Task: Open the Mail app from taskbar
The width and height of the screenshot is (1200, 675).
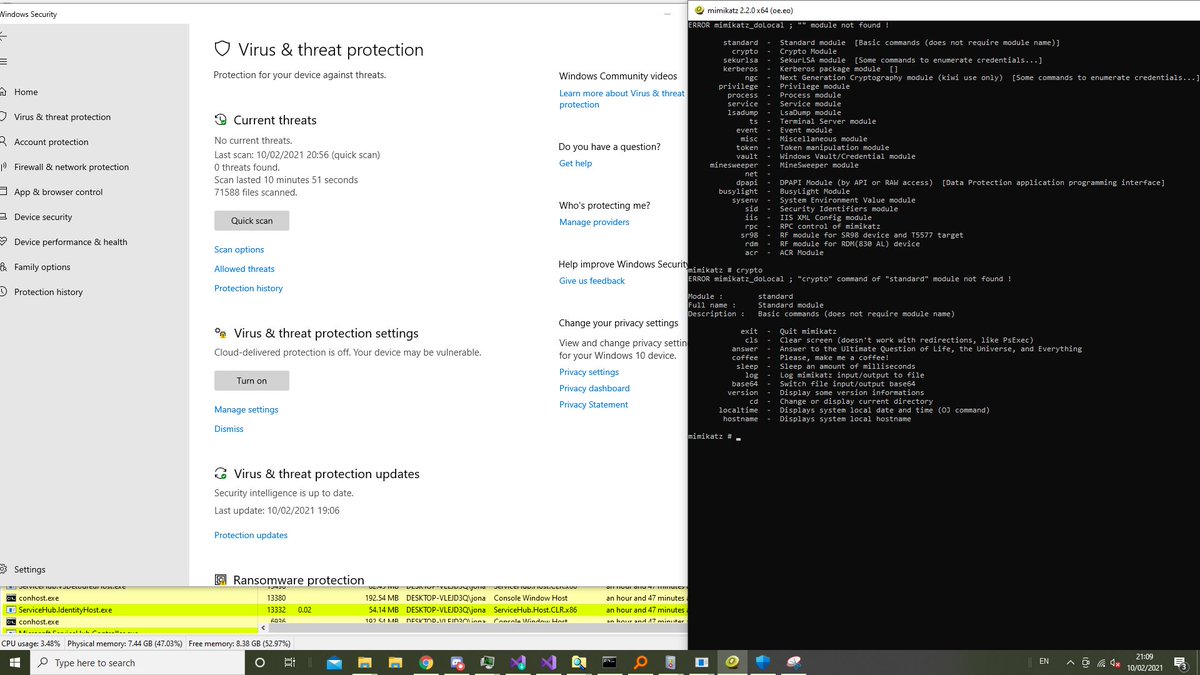Action: pyautogui.click(x=335, y=663)
